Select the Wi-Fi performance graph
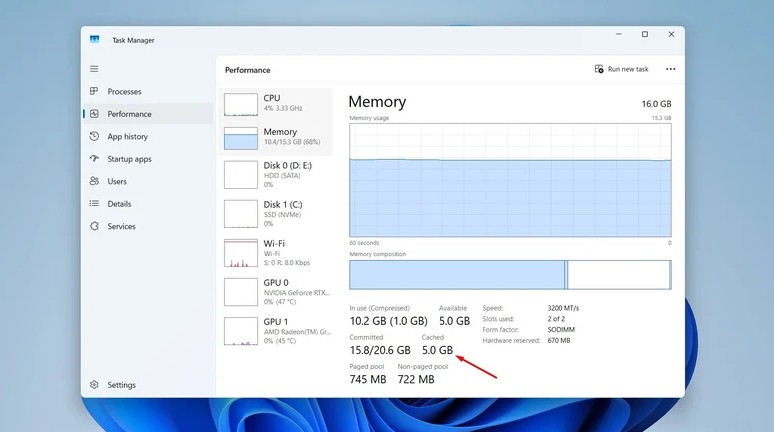774x432 pixels. click(x=241, y=253)
